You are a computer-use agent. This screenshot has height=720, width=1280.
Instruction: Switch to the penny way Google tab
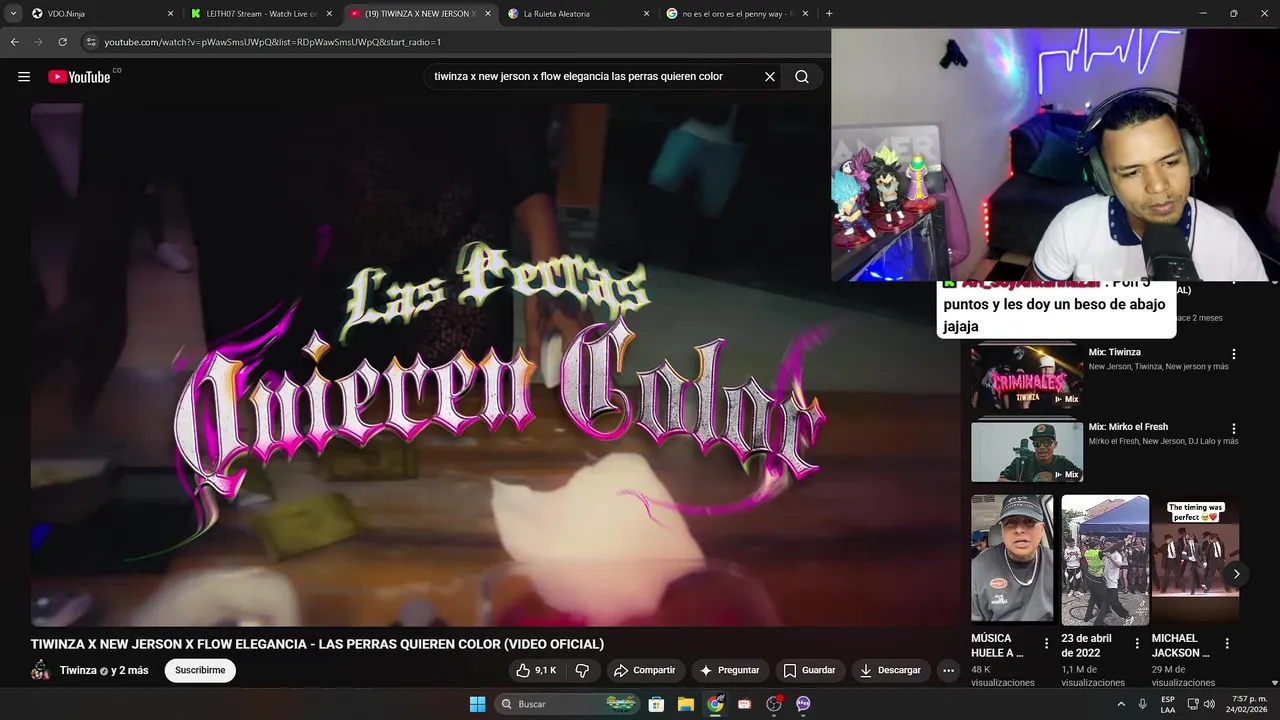pos(738,14)
